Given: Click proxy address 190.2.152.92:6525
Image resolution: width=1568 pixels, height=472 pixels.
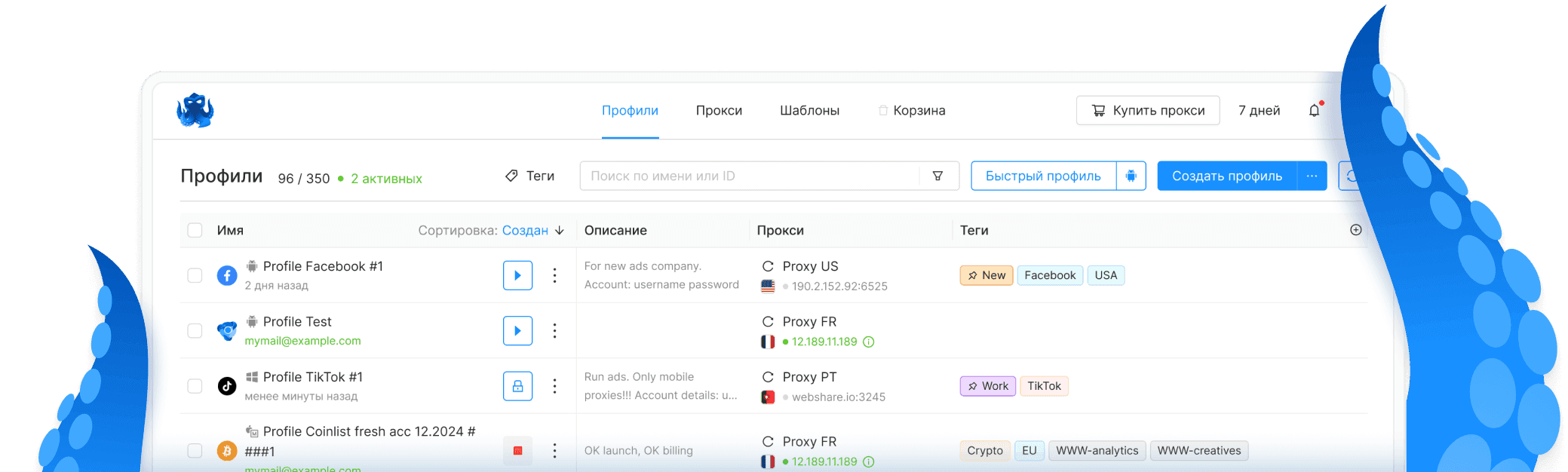Looking at the screenshot, I should pyautogui.click(x=839, y=287).
